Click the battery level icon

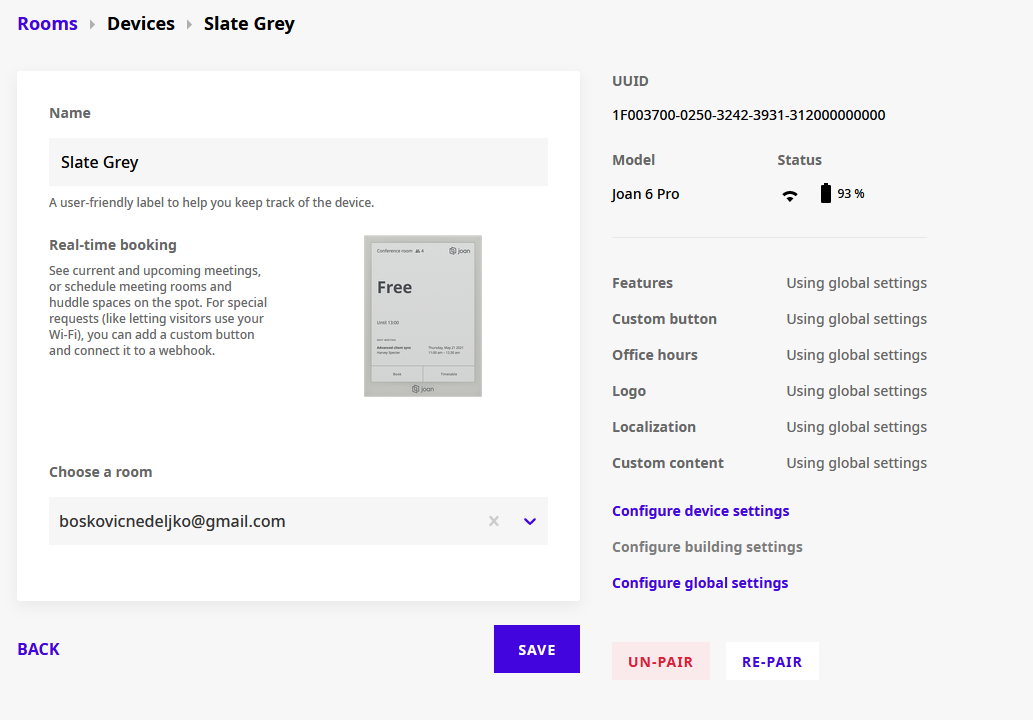click(x=825, y=193)
